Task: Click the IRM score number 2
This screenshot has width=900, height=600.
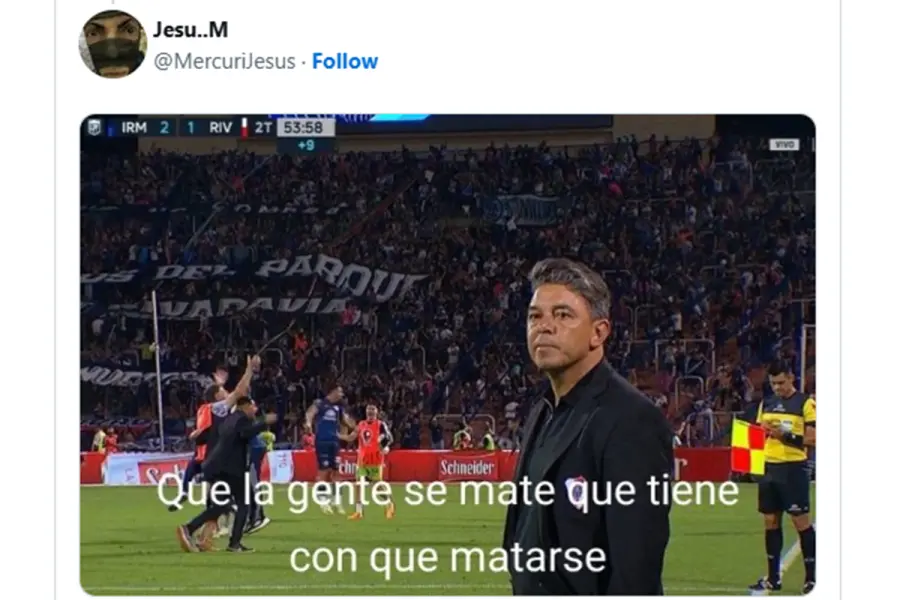Action: 164,127
